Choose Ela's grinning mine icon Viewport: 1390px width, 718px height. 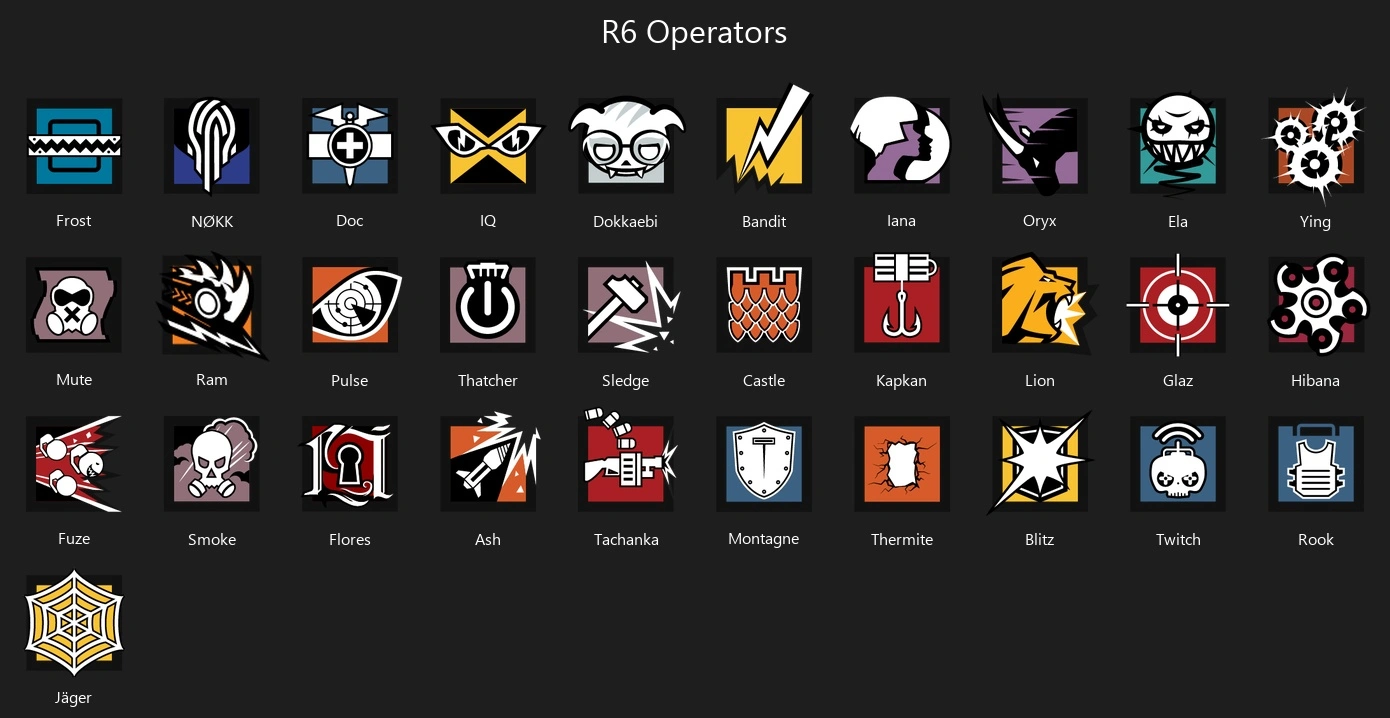1178,146
